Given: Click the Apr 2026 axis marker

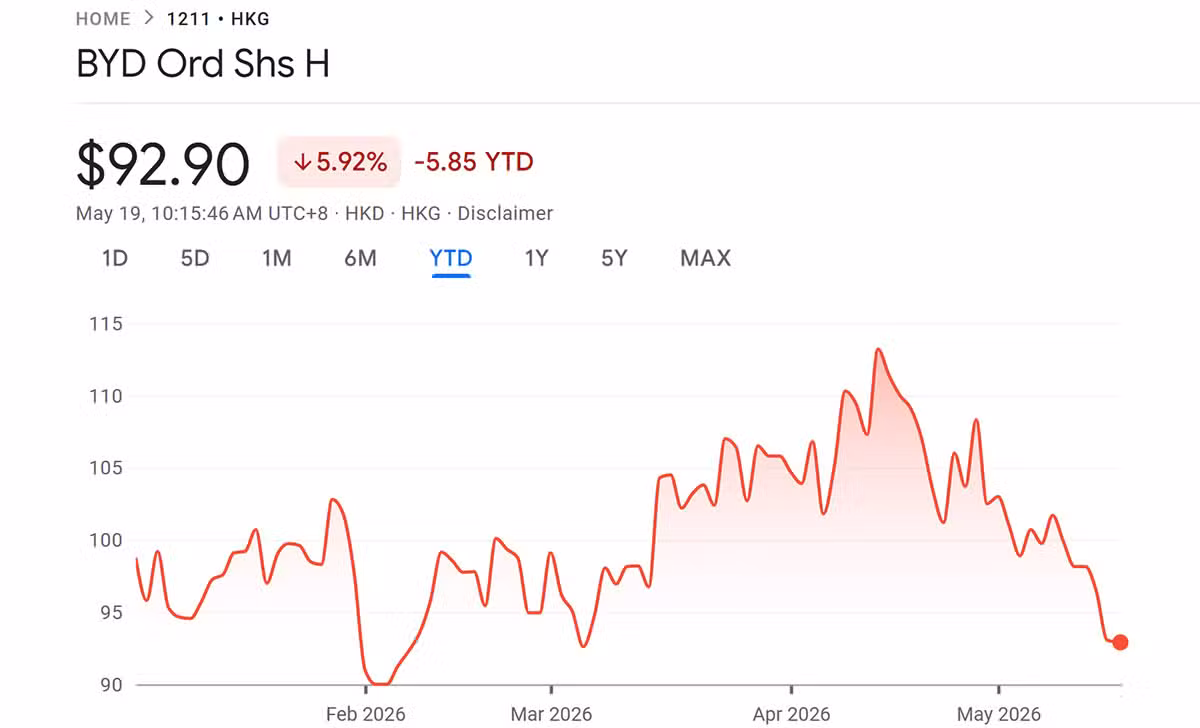Looking at the screenshot, I should click(791, 714).
